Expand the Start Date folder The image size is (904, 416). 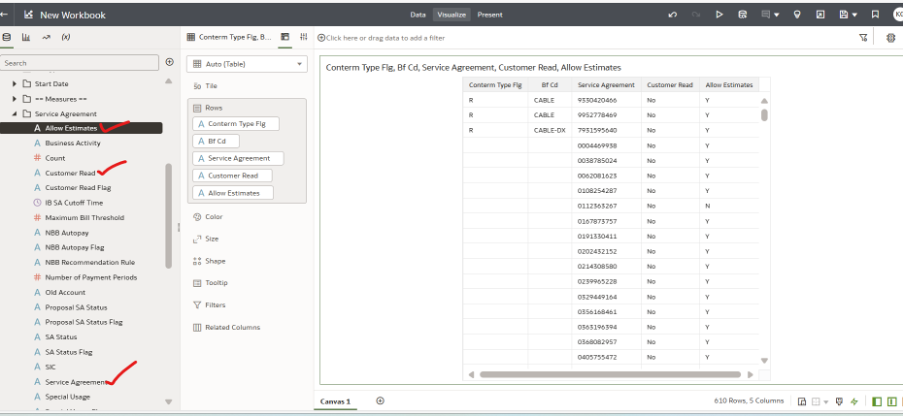[x=15, y=84]
